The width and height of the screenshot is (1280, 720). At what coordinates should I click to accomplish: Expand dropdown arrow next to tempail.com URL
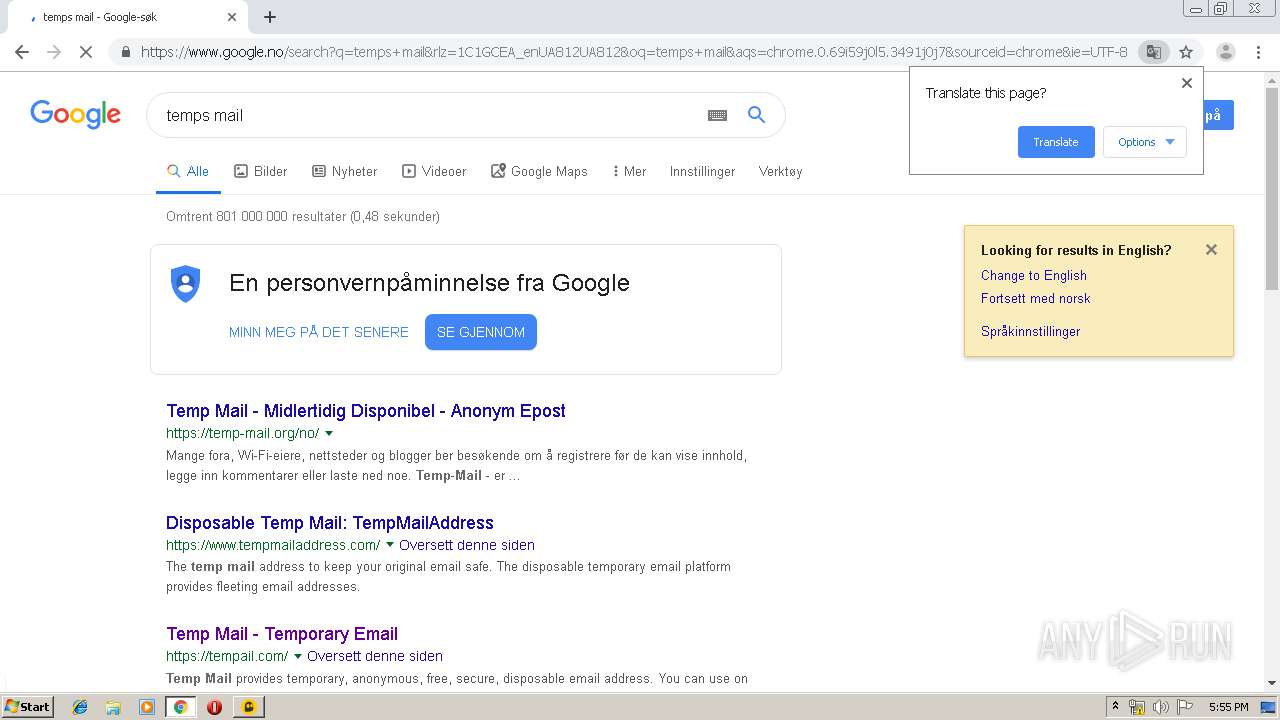298,656
